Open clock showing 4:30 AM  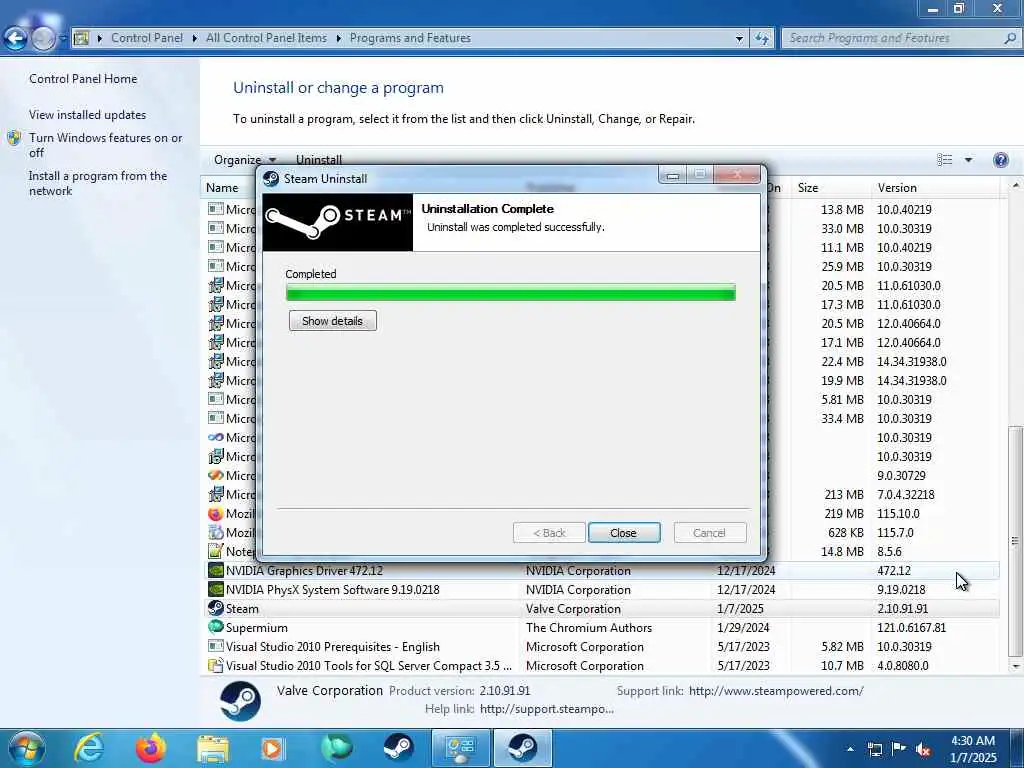[973, 749]
